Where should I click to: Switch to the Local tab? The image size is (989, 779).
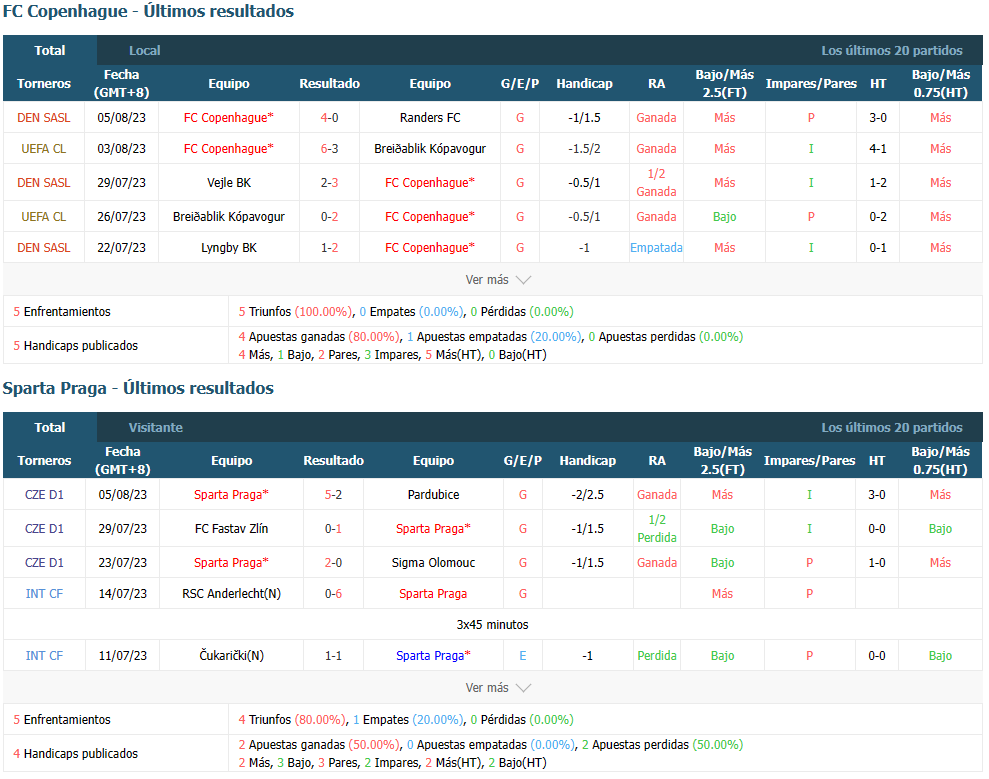(144, 50)
